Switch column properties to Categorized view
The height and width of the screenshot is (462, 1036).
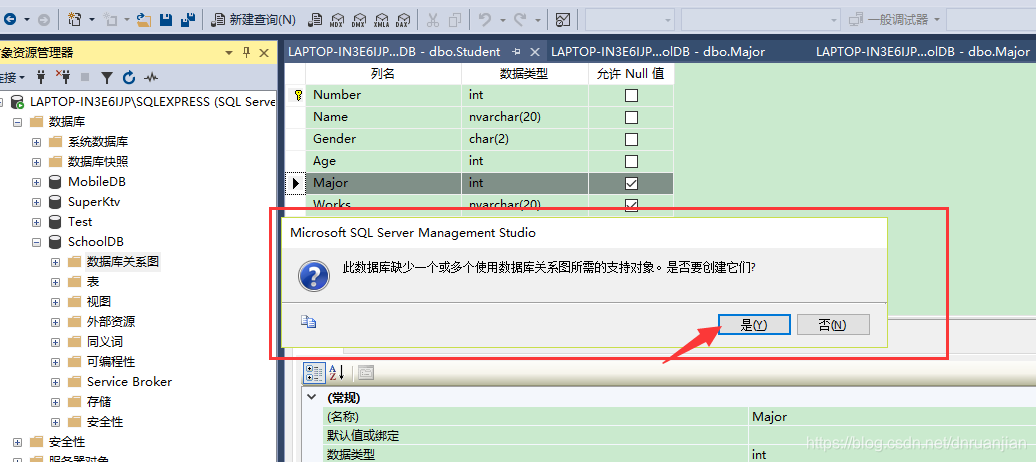click(313, 373)
